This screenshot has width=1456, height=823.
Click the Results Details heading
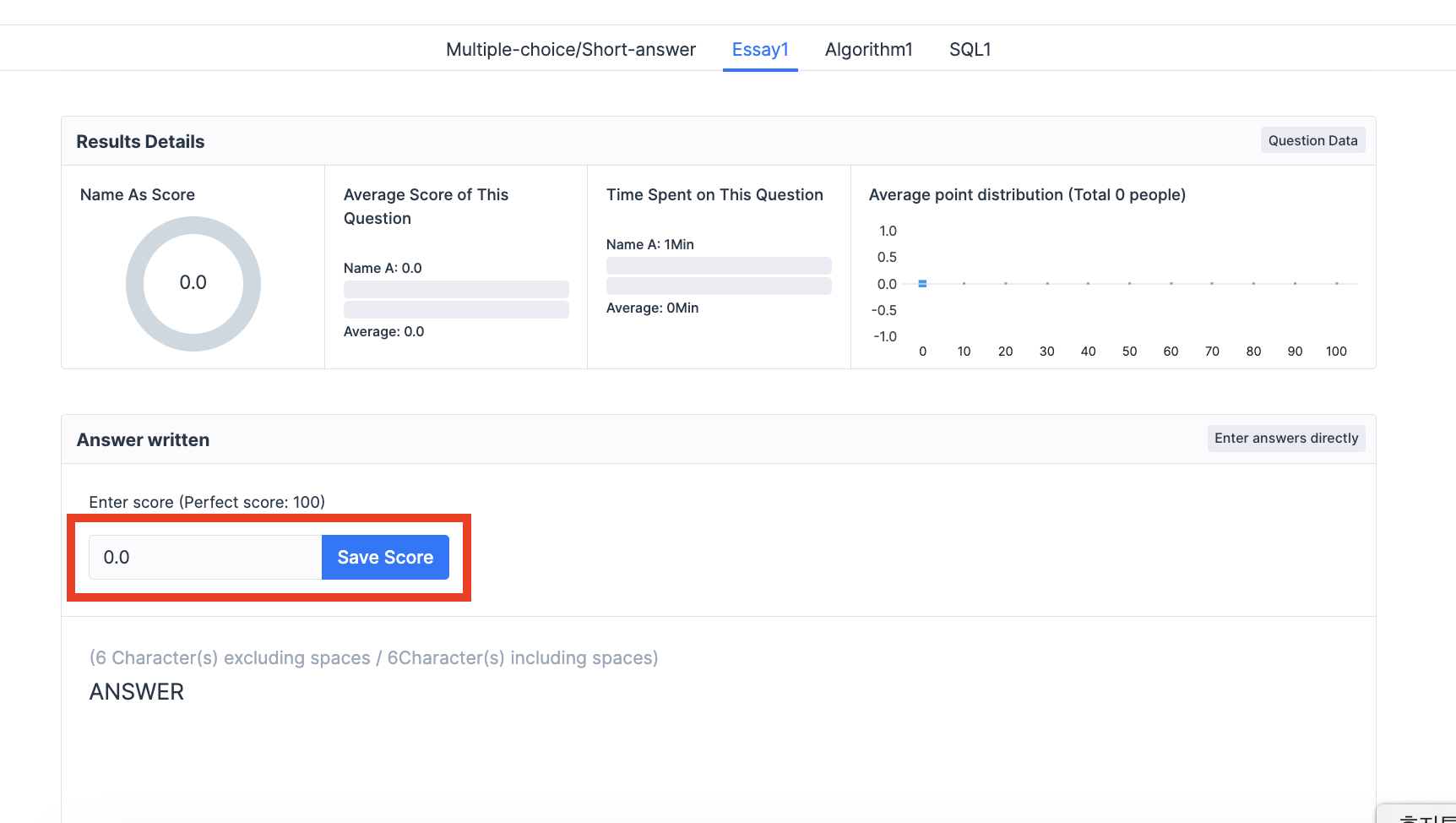click(140, 142)
